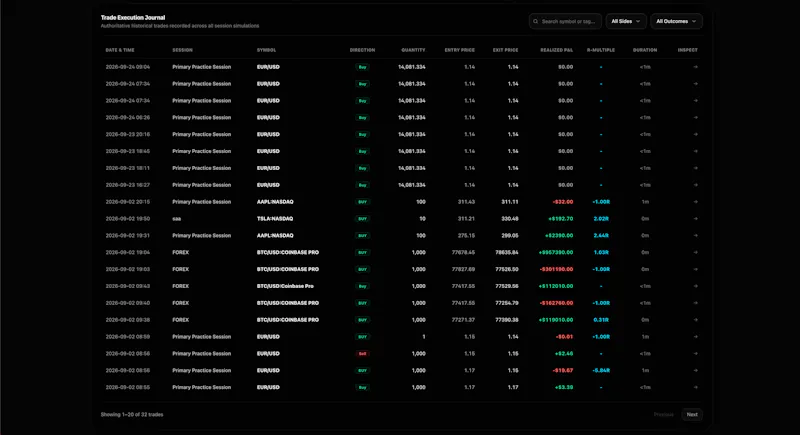Click the Symbol column header
The image size is (800, 435).
pos(266,50)
